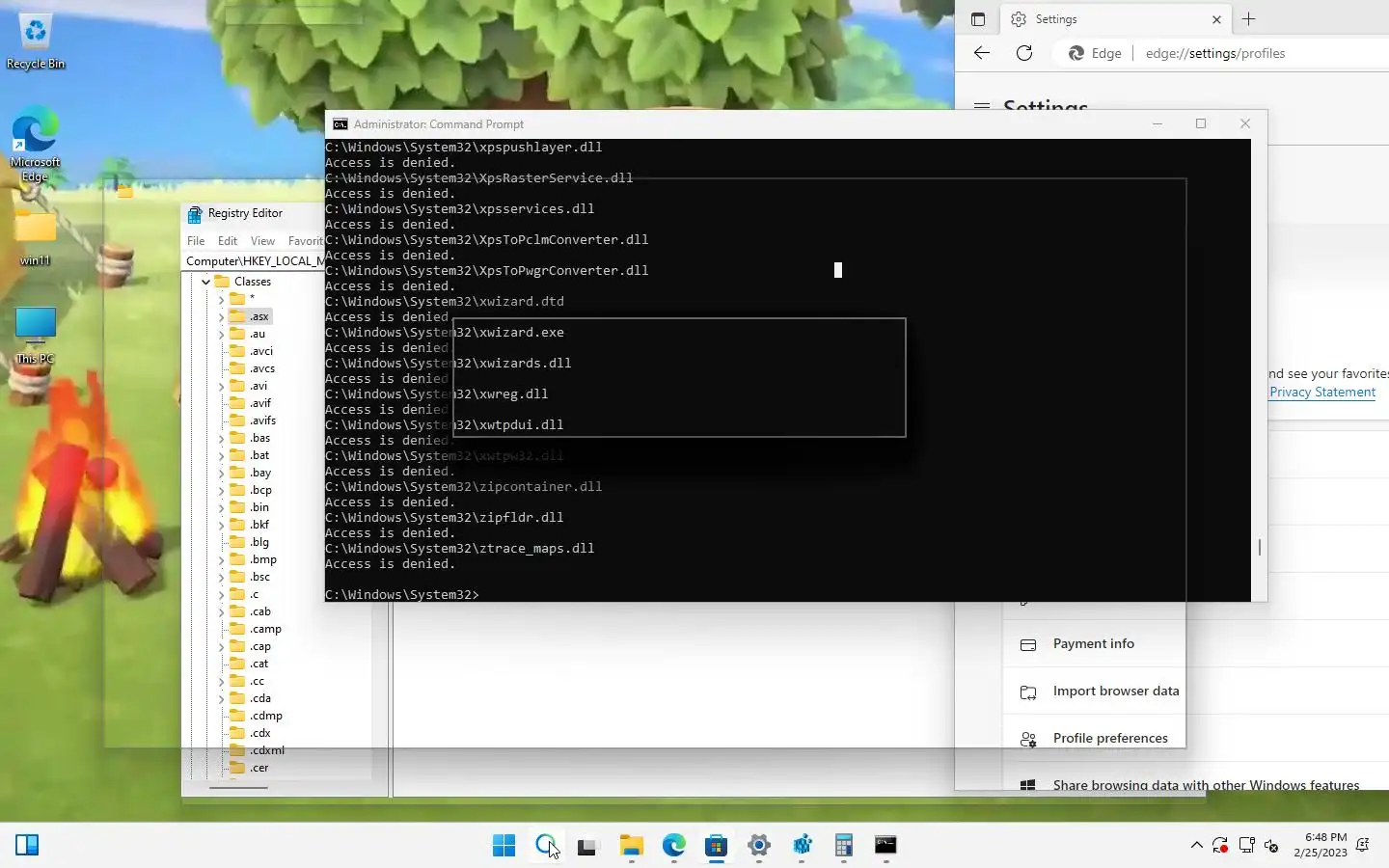
Task: Click Command Prompt title bar icon
Action: click(340, 124)
